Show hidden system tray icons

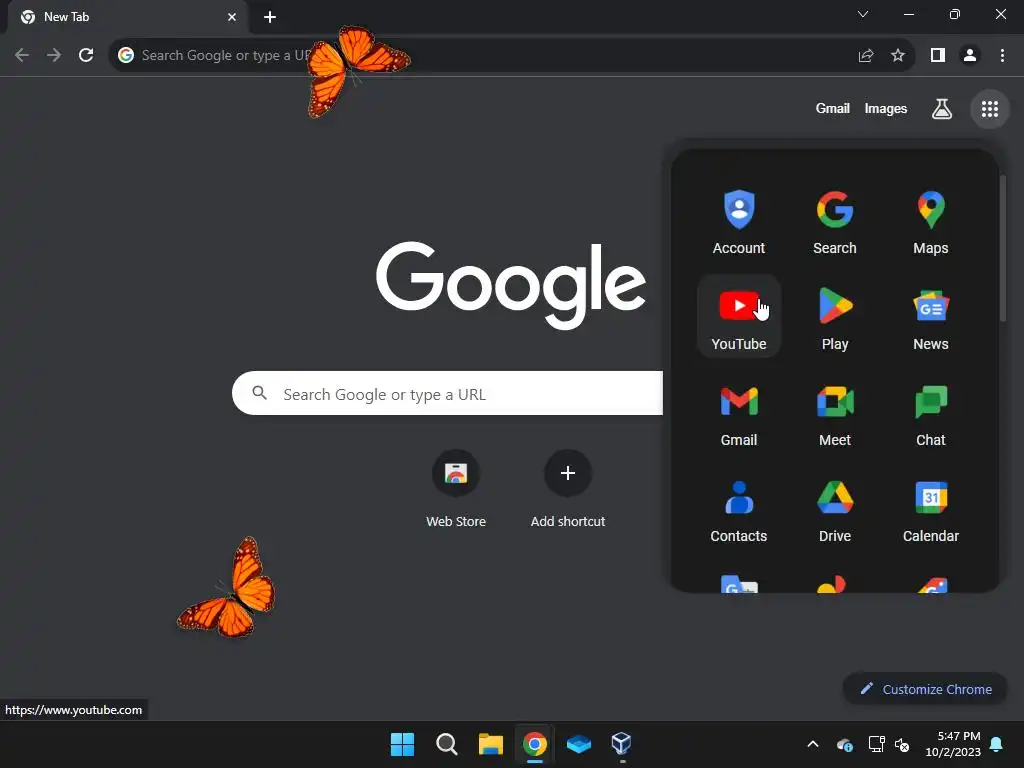coord(813,744)
